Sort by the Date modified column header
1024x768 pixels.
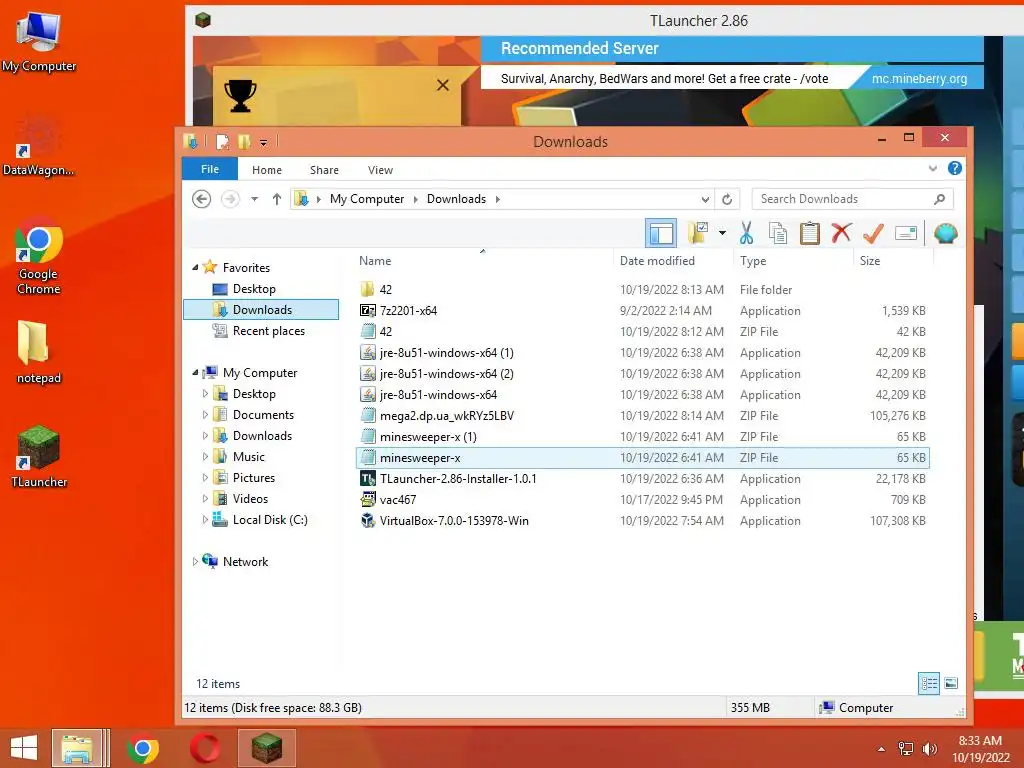point(657,261)
